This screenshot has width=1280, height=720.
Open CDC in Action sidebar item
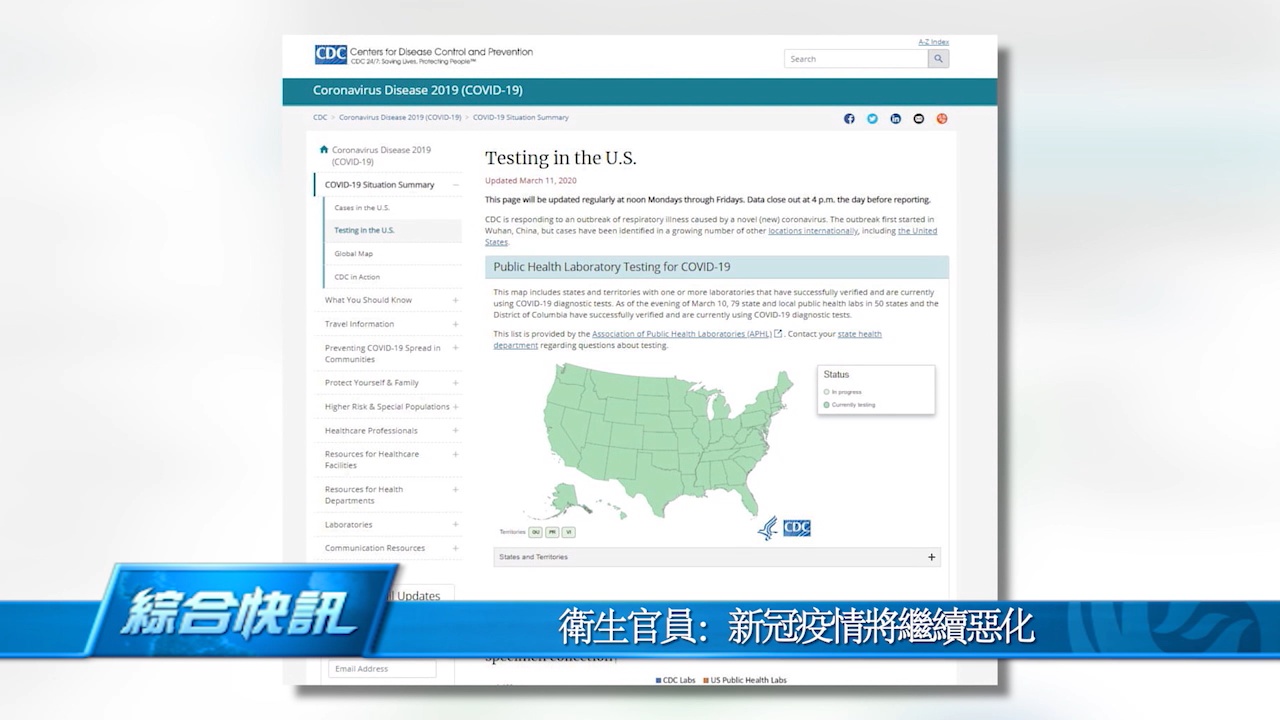point(357,277)
